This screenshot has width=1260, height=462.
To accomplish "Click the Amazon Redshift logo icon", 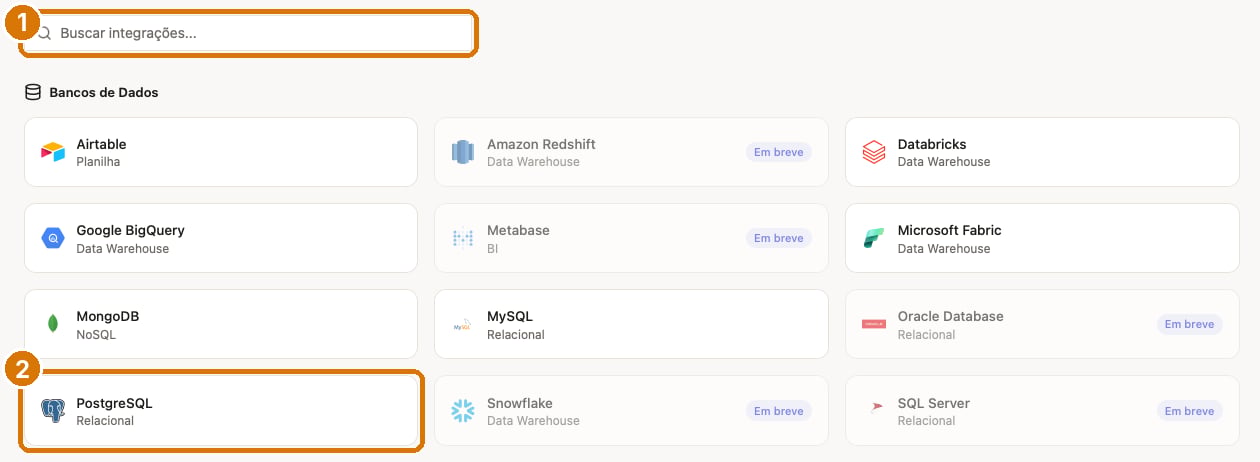I will tap(463, 152).
